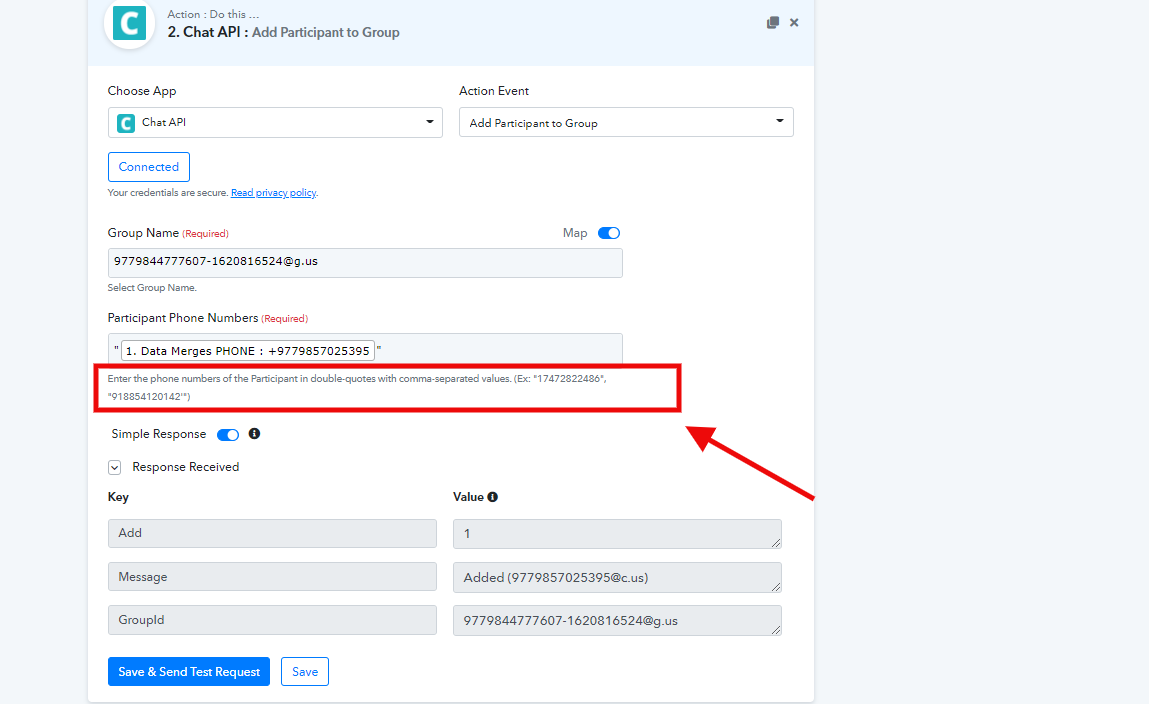Click the Value column info icon
The height and width of the screenshot is (704, 1149).
[492, 497]
